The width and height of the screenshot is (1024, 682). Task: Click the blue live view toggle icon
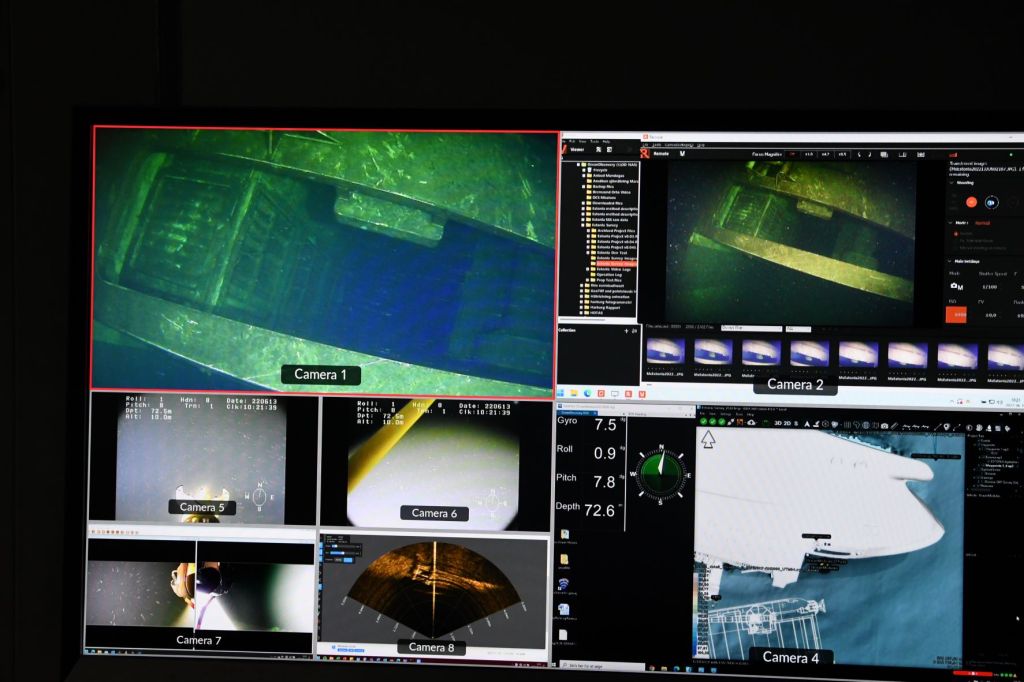click(990, 201)
